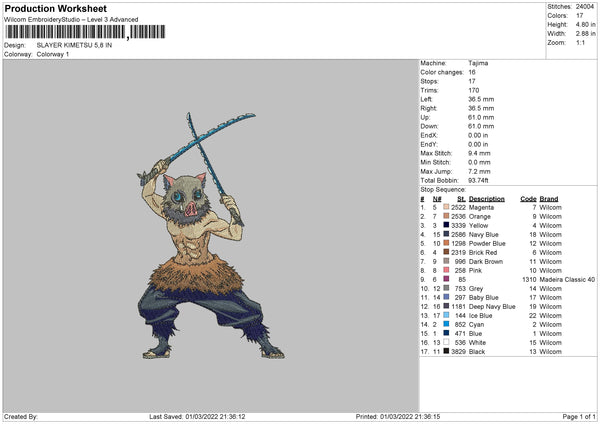This screenshot has width=600, height=424.
Task: Click code '1310' in the Madeira row
Action: pos(529,280)
